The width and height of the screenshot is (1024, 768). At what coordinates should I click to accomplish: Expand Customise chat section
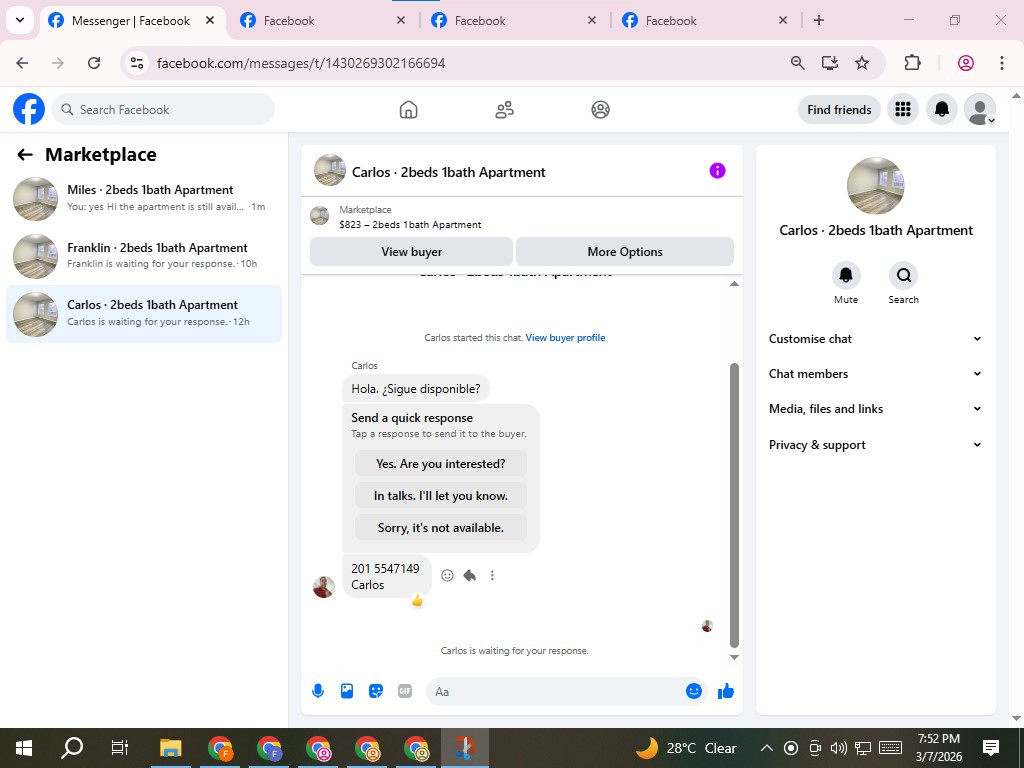(875, 338)
